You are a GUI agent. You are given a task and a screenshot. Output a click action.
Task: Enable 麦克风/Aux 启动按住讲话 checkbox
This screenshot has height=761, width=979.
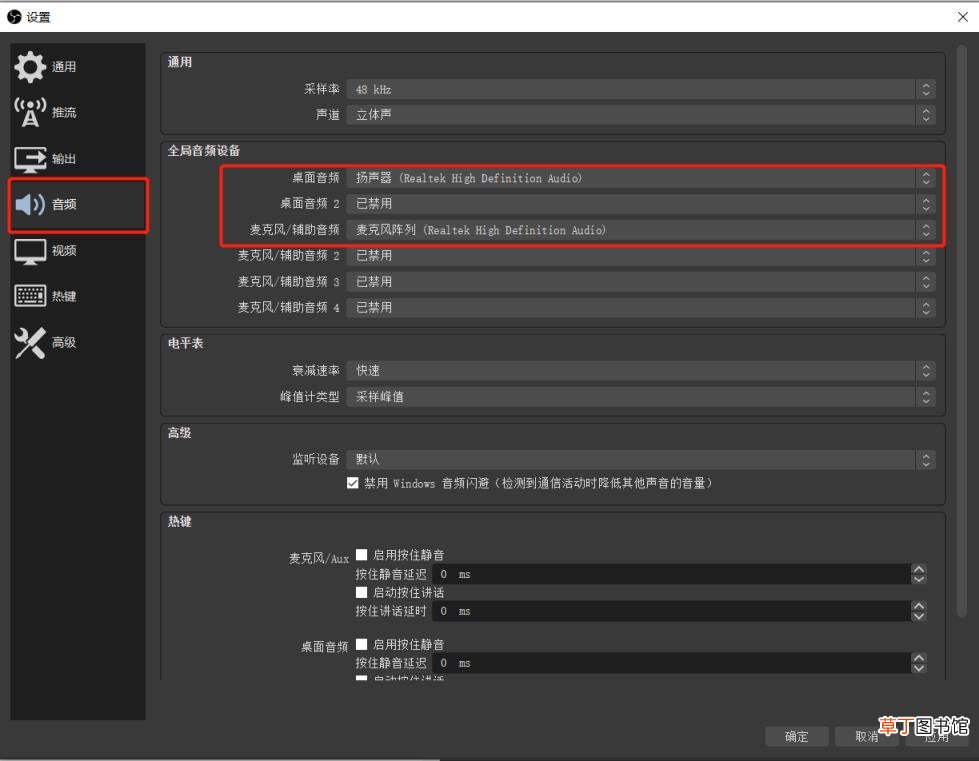(362, 592)
